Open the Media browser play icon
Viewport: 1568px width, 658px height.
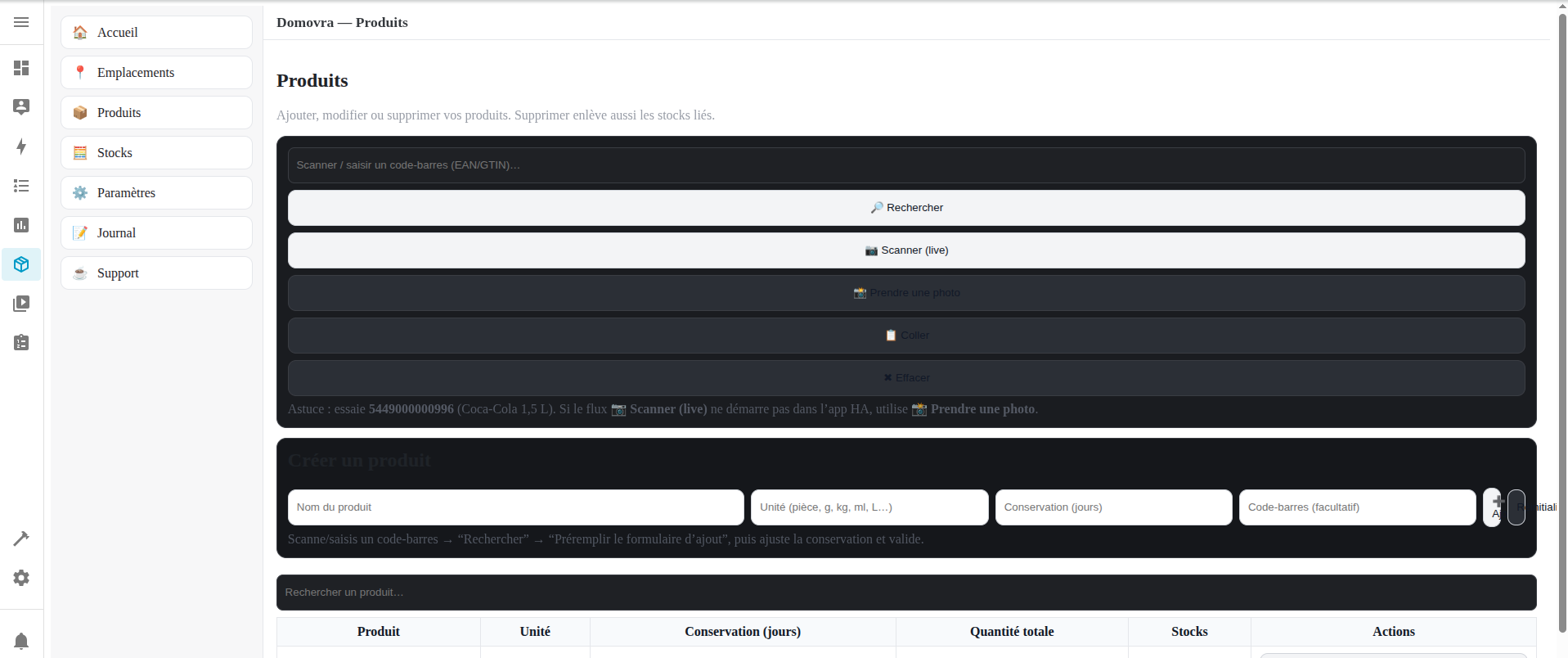(21, 304)
